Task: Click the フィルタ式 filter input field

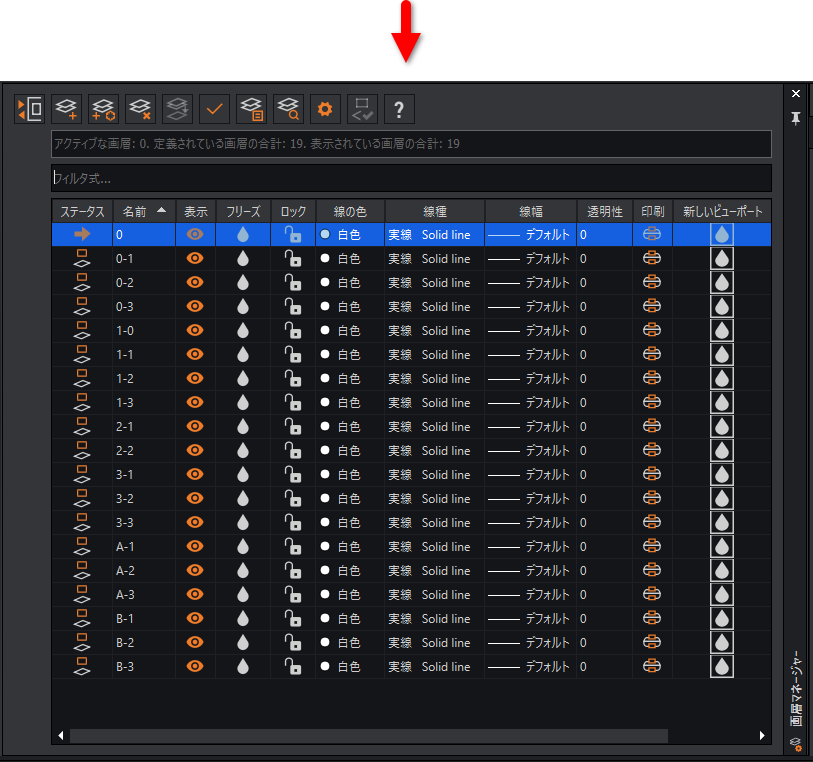Action: click(411, 178)
